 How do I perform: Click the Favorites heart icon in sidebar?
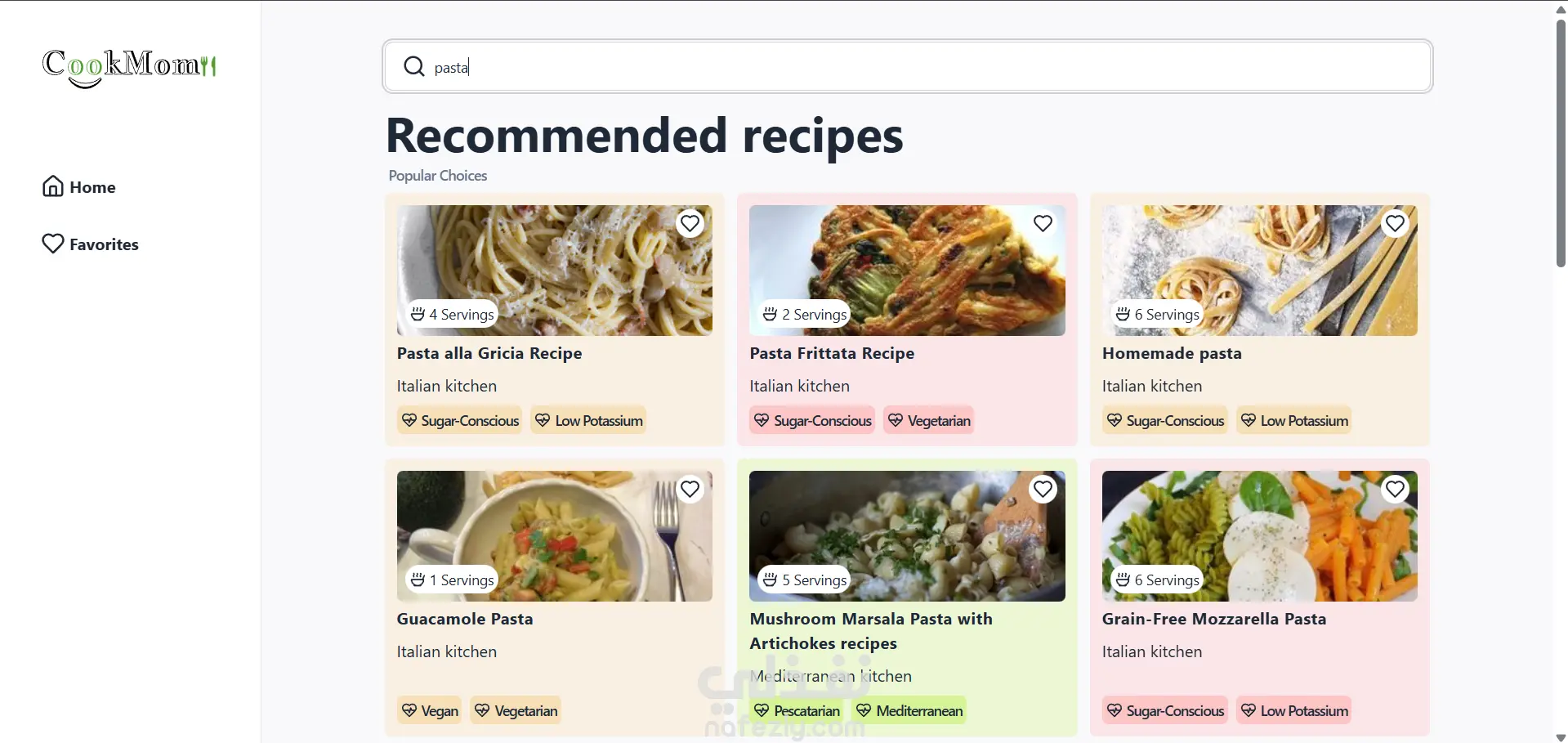point(53,244)
